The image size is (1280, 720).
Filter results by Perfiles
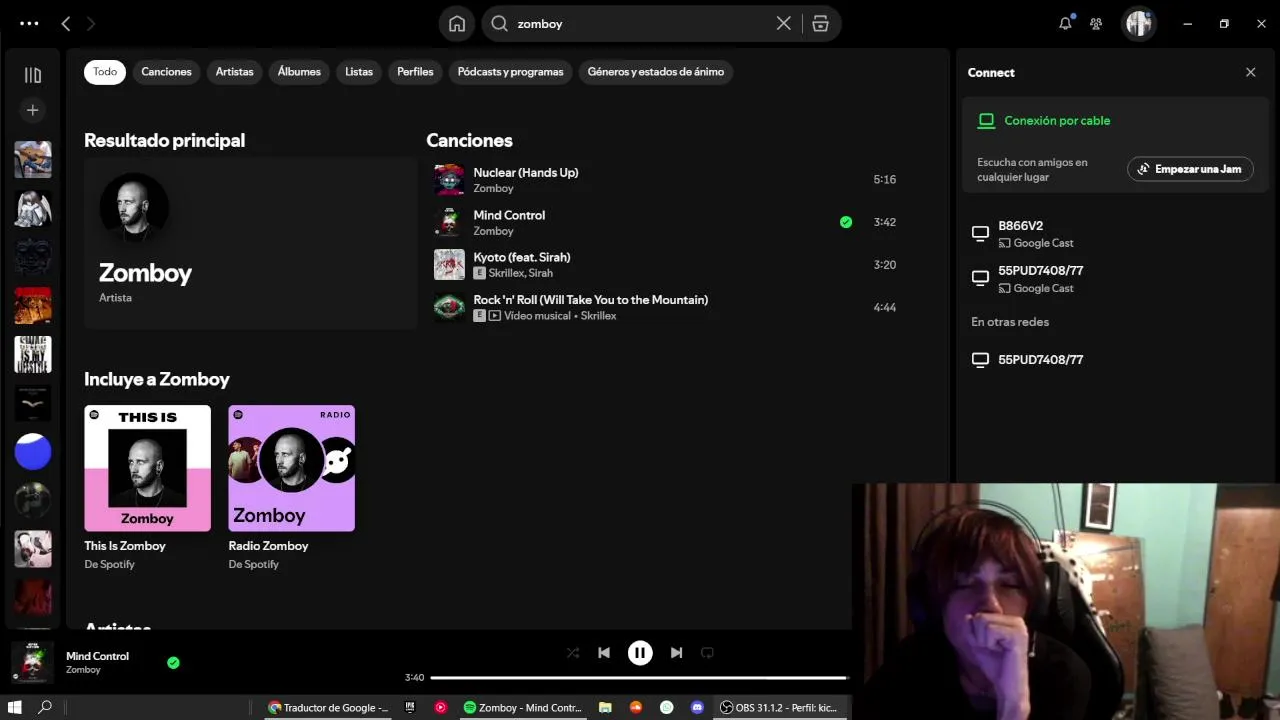(x=415, y=72)
